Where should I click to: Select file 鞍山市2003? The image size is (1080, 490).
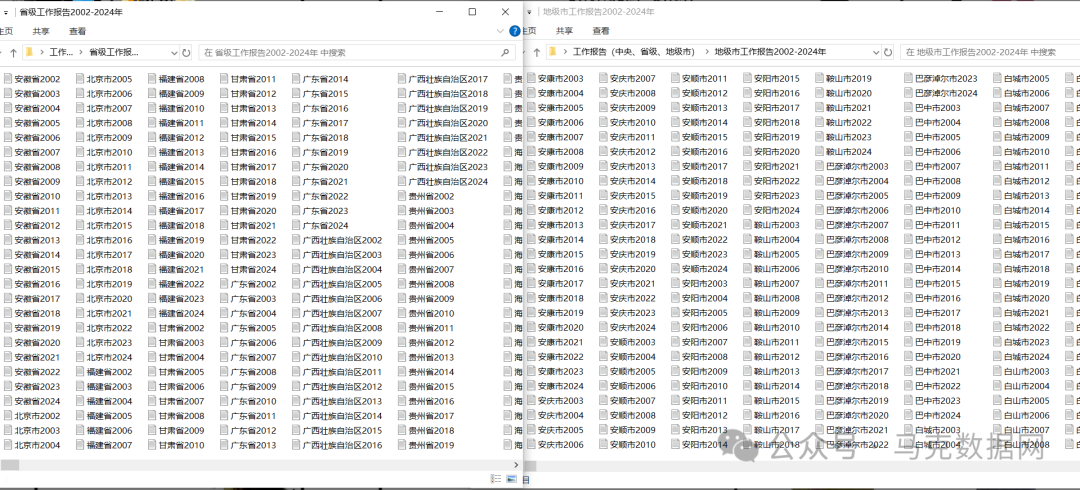pyautogui.click(x=771, y=225)
